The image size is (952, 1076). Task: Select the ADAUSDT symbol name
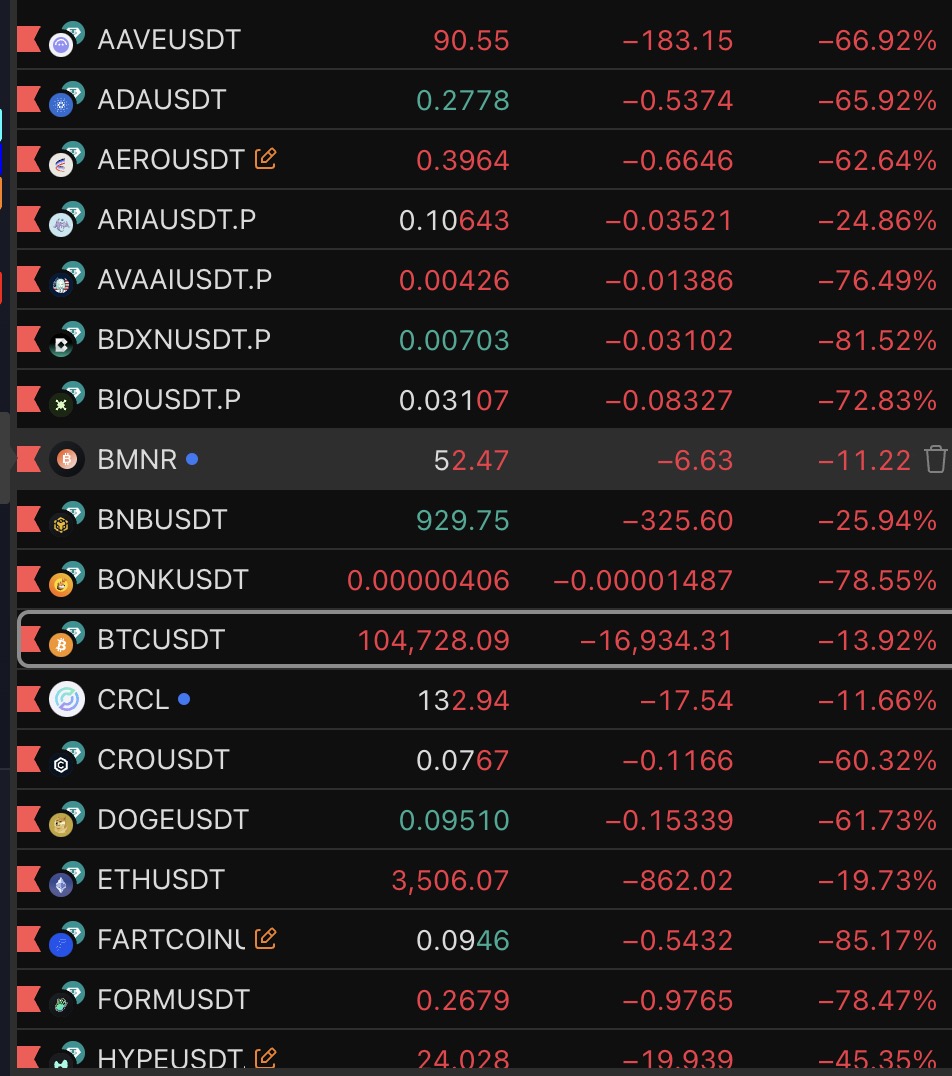coord(162,100)
